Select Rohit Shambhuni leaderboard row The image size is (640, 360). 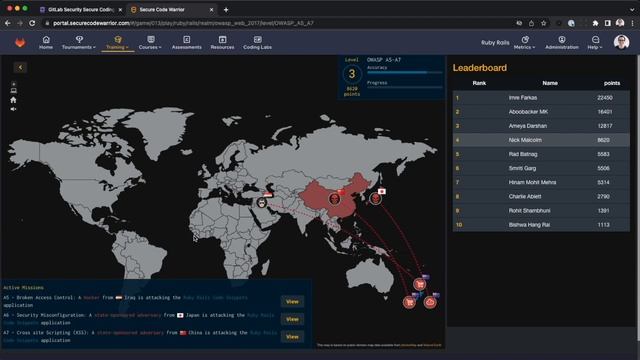click(x=541, y=211)
